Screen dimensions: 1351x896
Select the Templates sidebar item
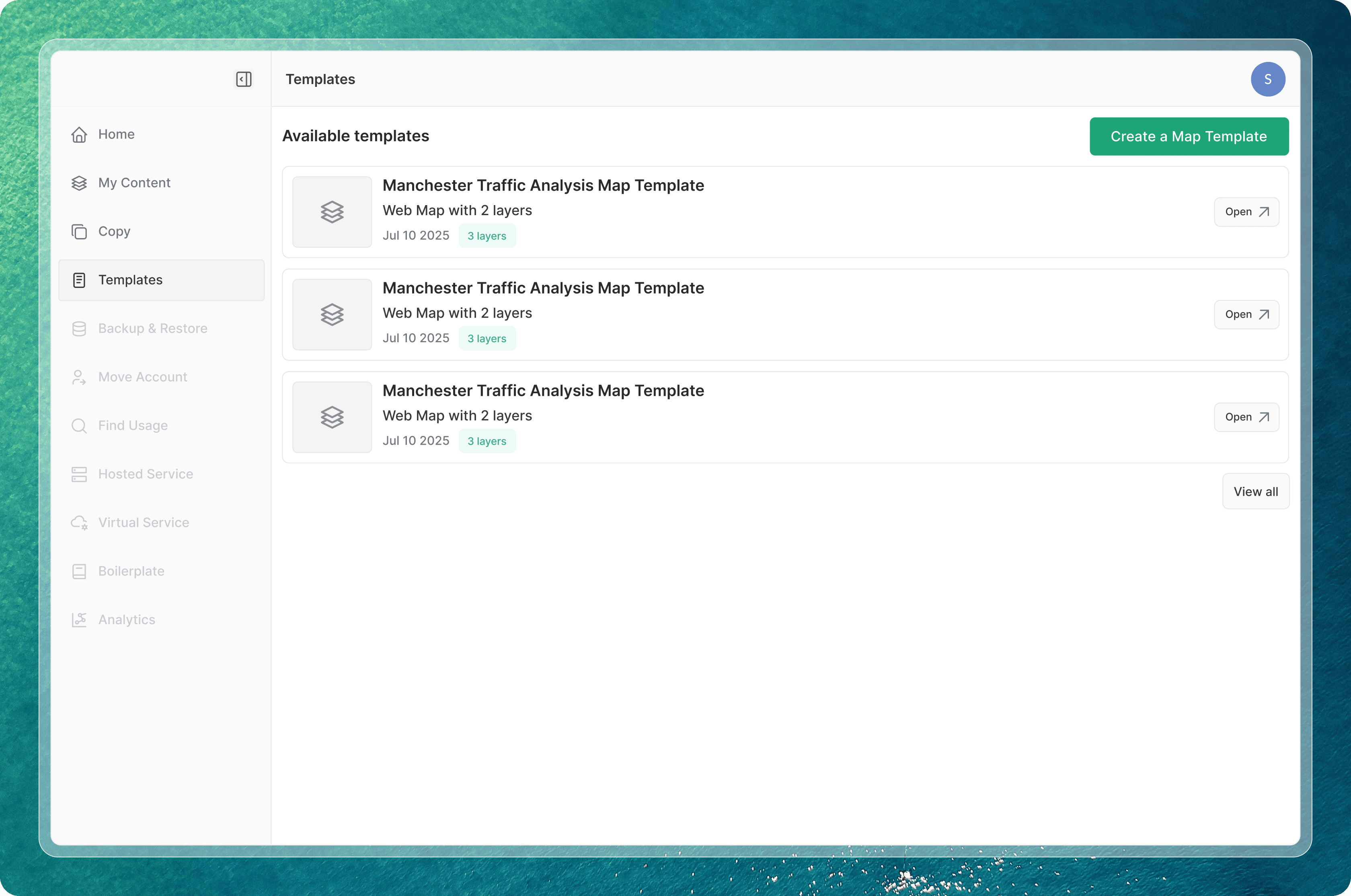[161, 280]
